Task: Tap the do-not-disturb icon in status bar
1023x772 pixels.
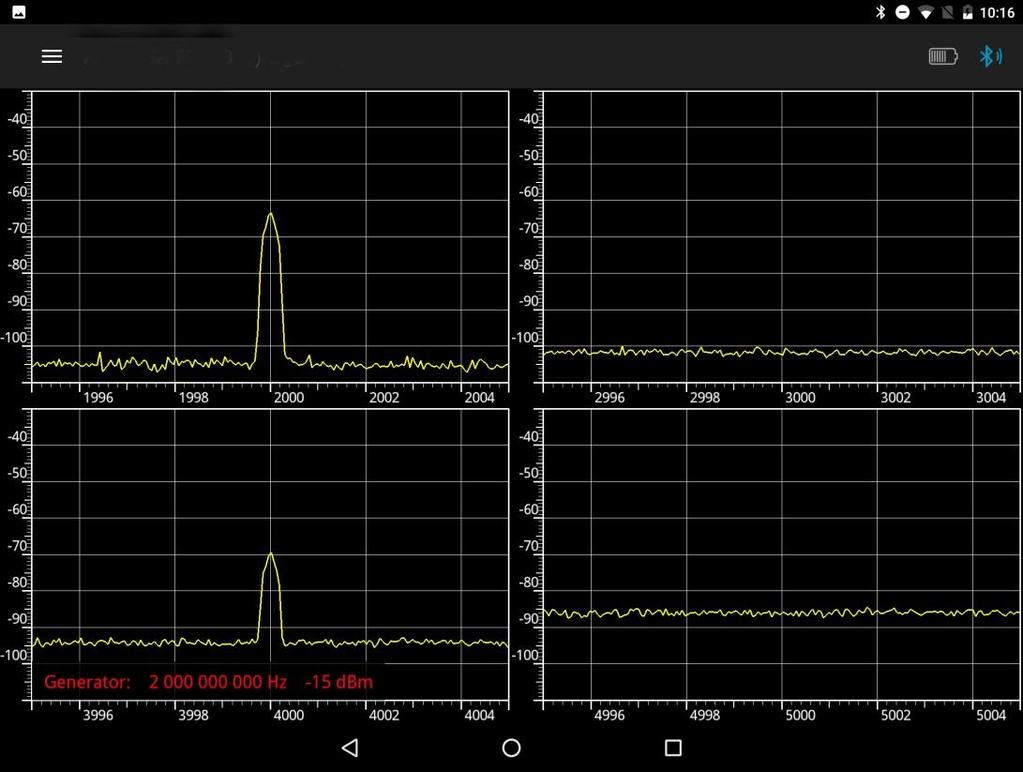Action: point(902,12)
